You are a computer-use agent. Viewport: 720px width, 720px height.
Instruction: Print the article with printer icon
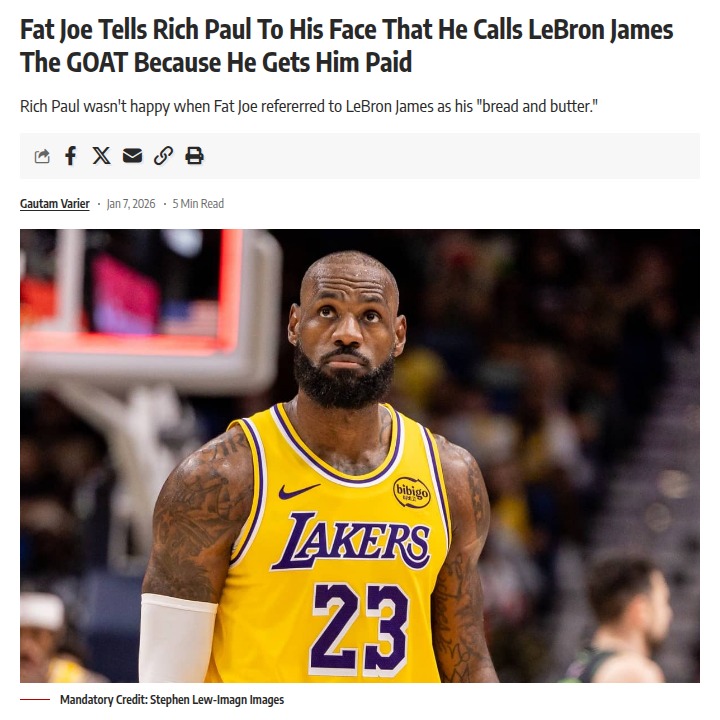[194, 156]
